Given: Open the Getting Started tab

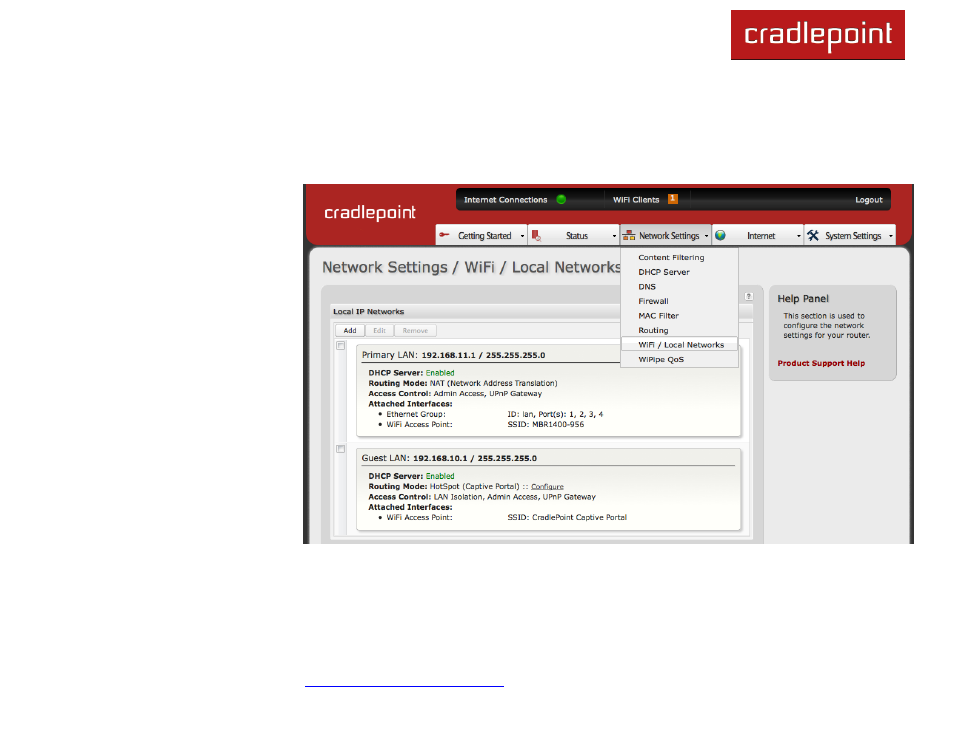Looking at the screenshot, I should (x=481, y=236).
